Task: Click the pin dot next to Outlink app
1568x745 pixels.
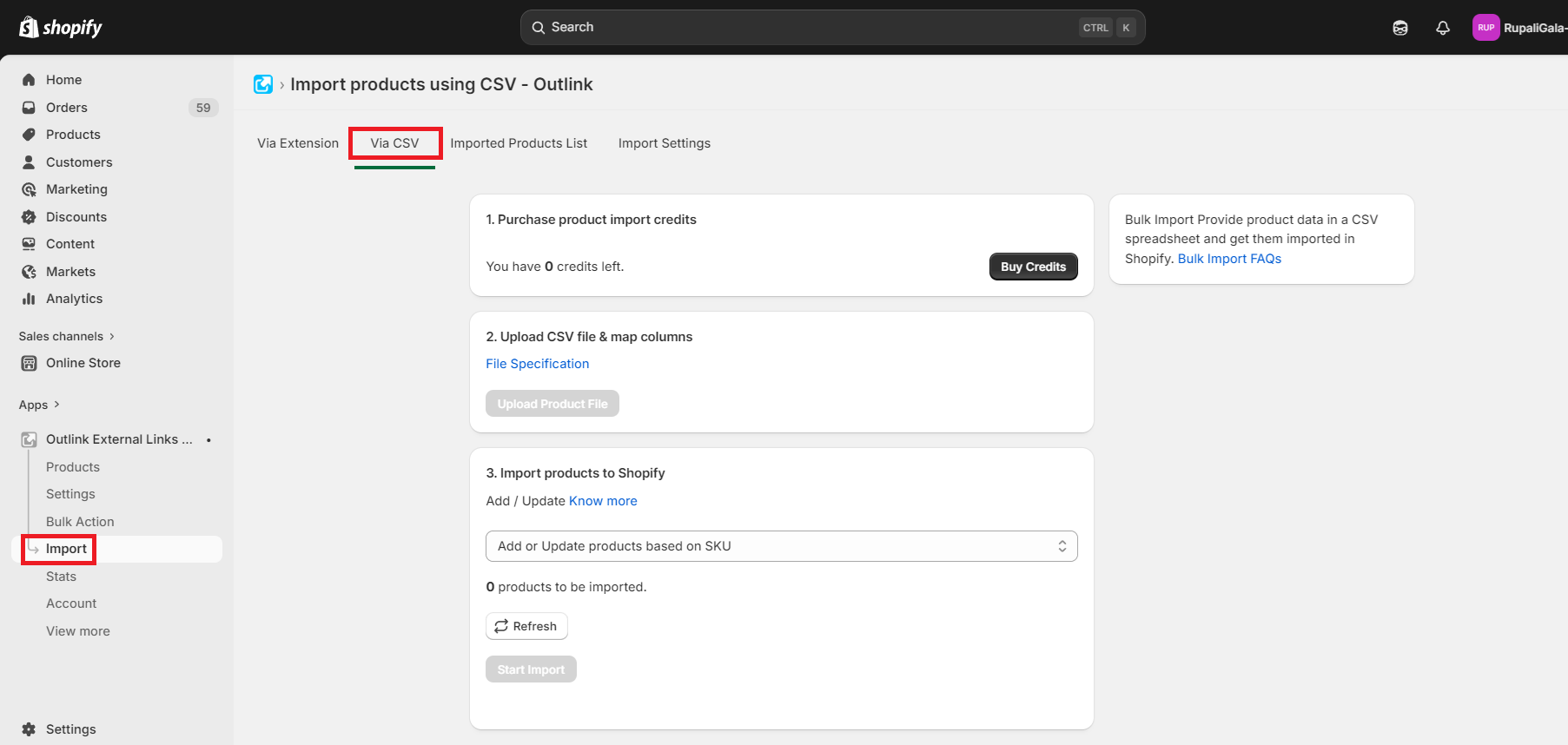Action: pos(208,440)
